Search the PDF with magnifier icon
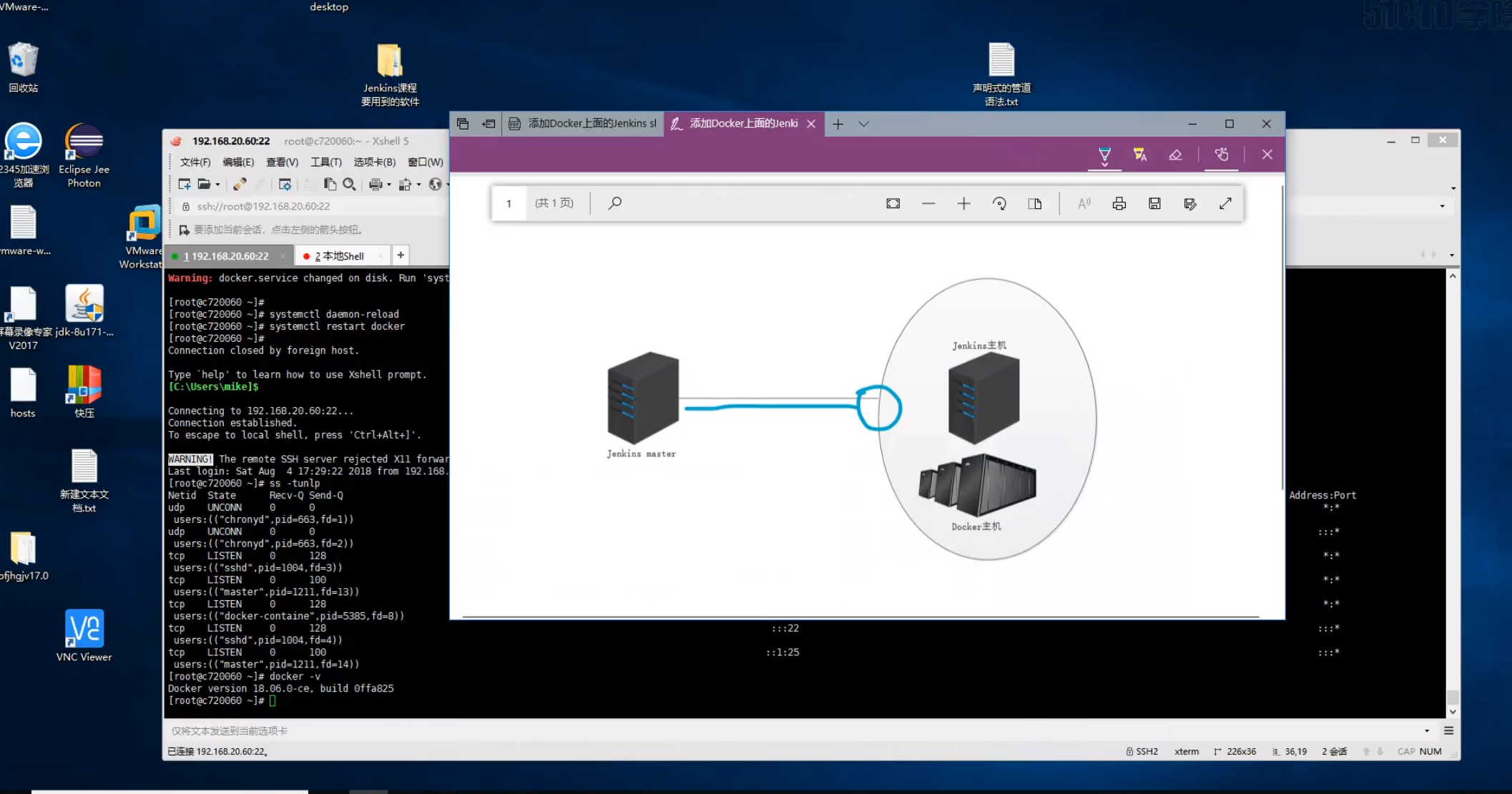This screenshot has height=794, width=1512. click(614, 203)
